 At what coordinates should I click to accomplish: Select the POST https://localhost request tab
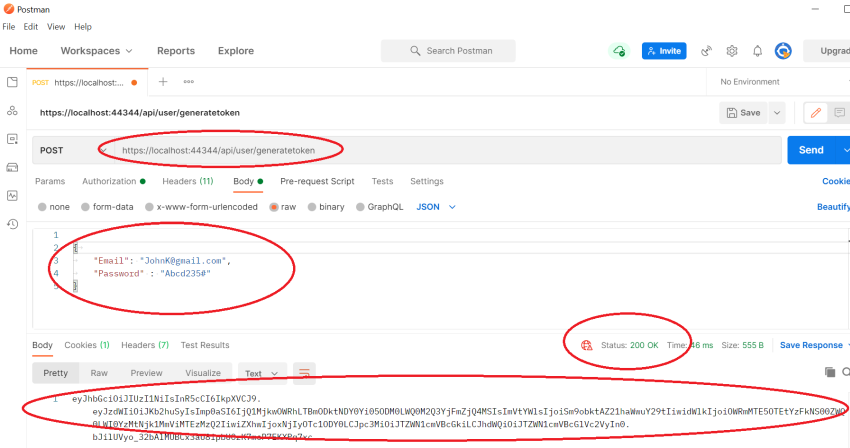[85, 82]
